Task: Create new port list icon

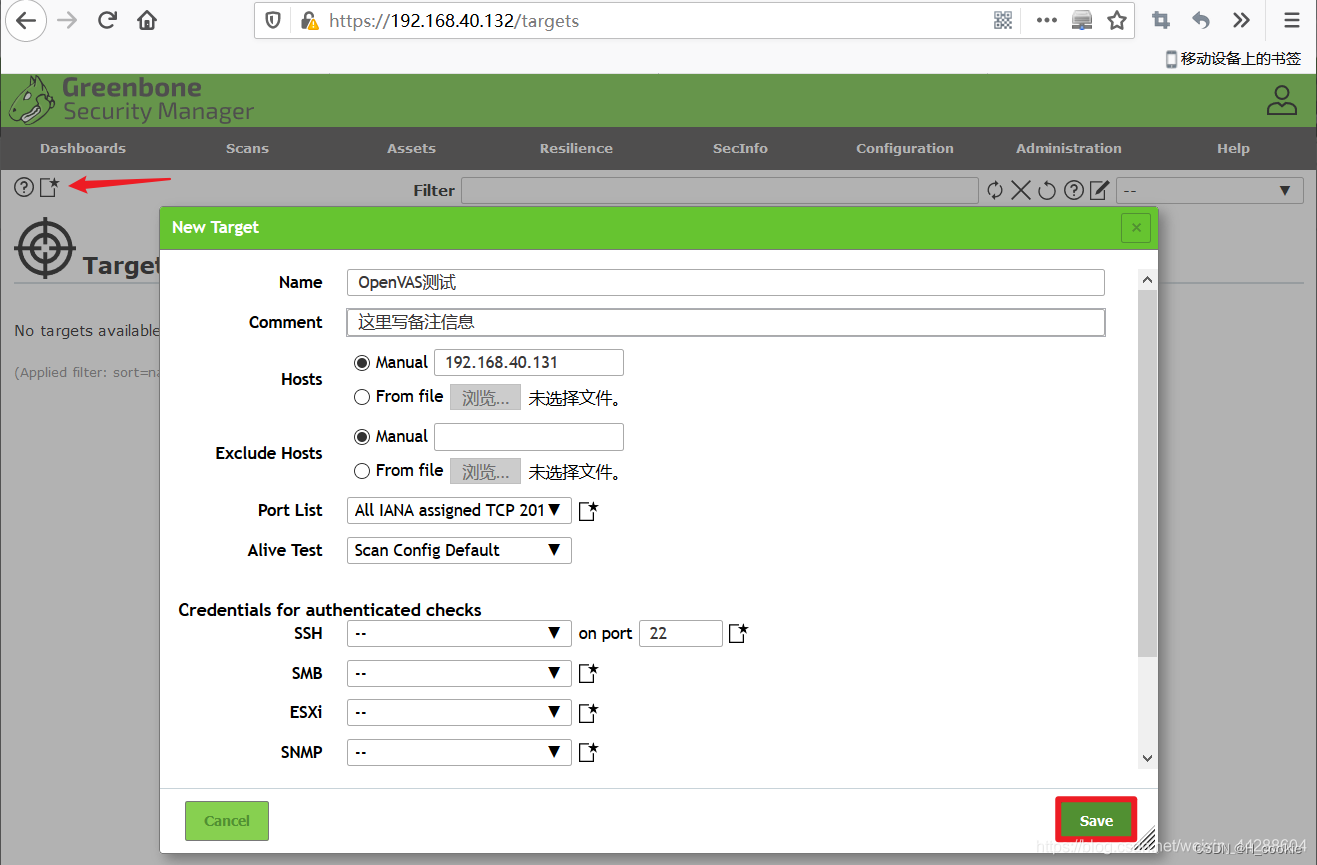Action: tap(589, 511)
